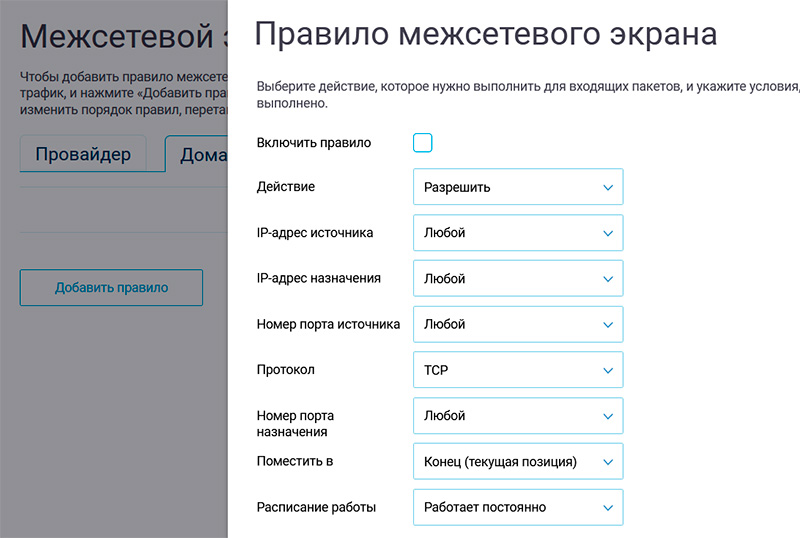Expand the 'IP-адрес источника' dropdown
Image resolution: width=800 pixels, height=538 pixels.
point(517,233)
